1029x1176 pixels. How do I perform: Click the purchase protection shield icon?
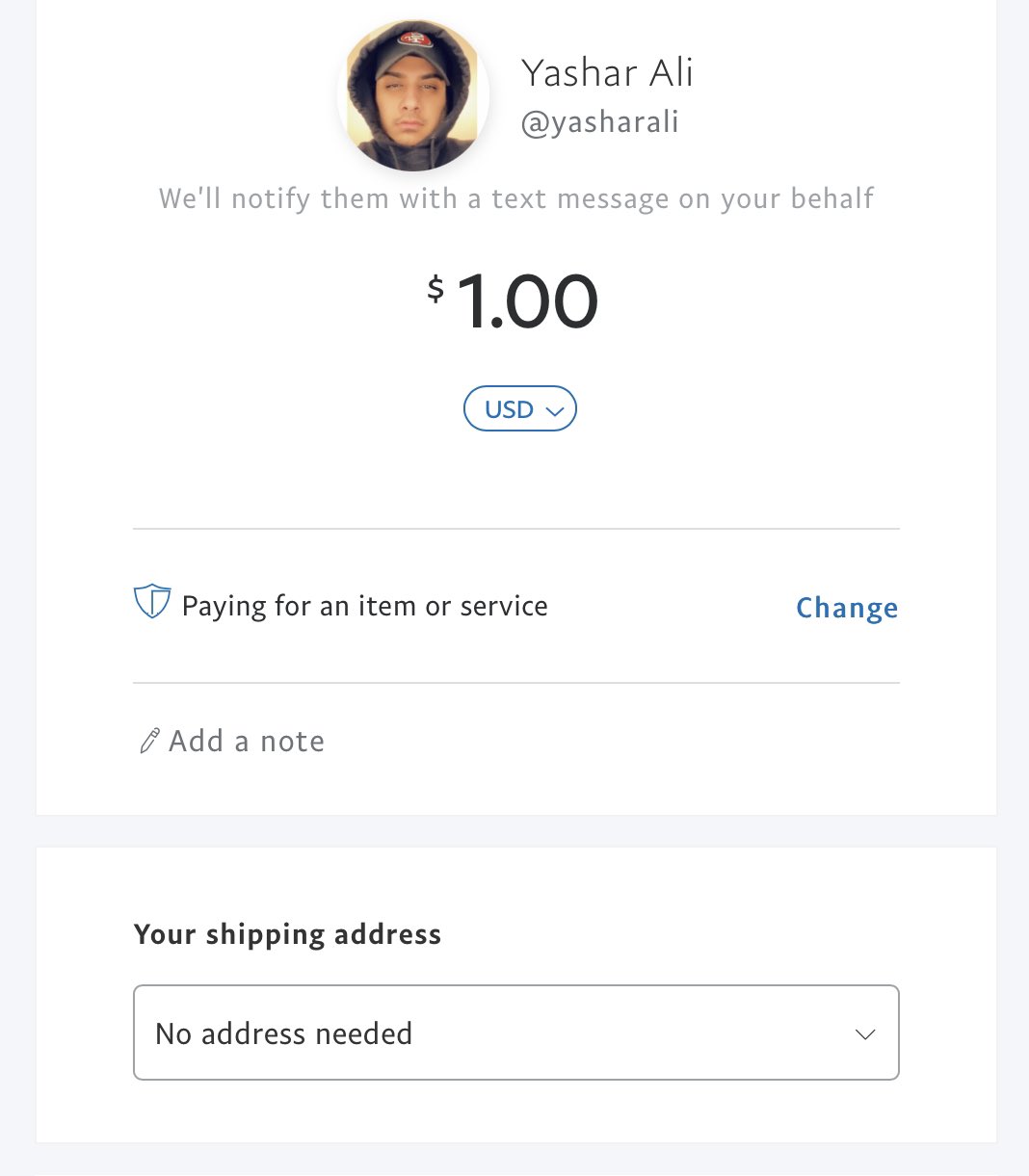click(152, 602)
